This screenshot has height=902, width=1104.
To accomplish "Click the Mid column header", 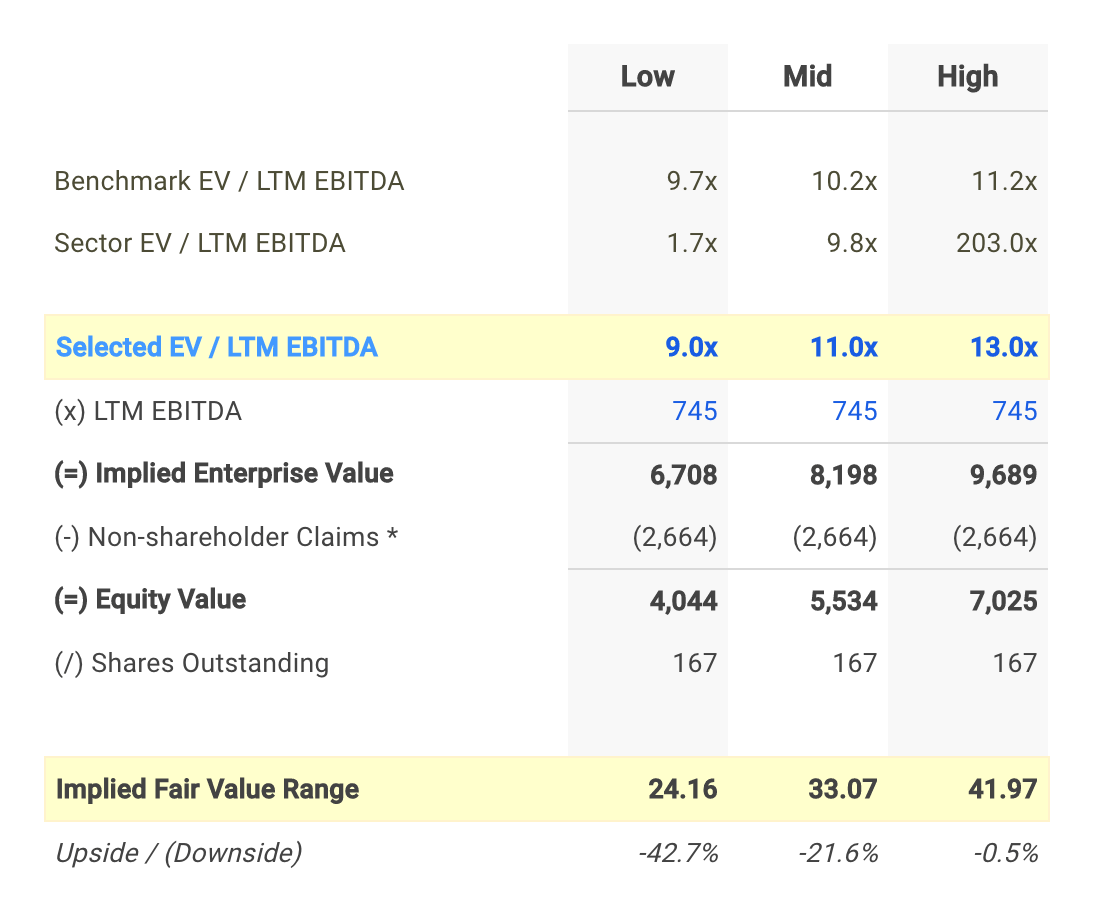I will [x=807, y=77].
